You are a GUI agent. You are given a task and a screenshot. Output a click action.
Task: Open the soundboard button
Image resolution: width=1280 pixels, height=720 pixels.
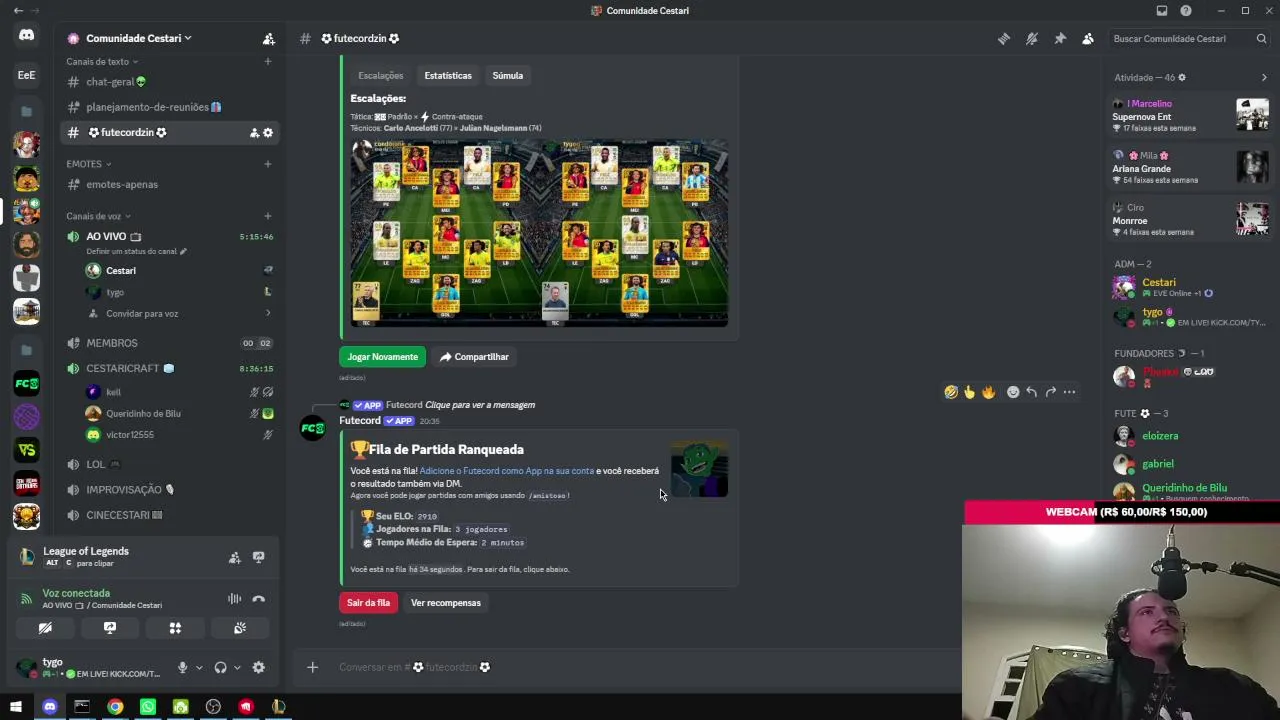pyautogui.click(x=240, y=628)
